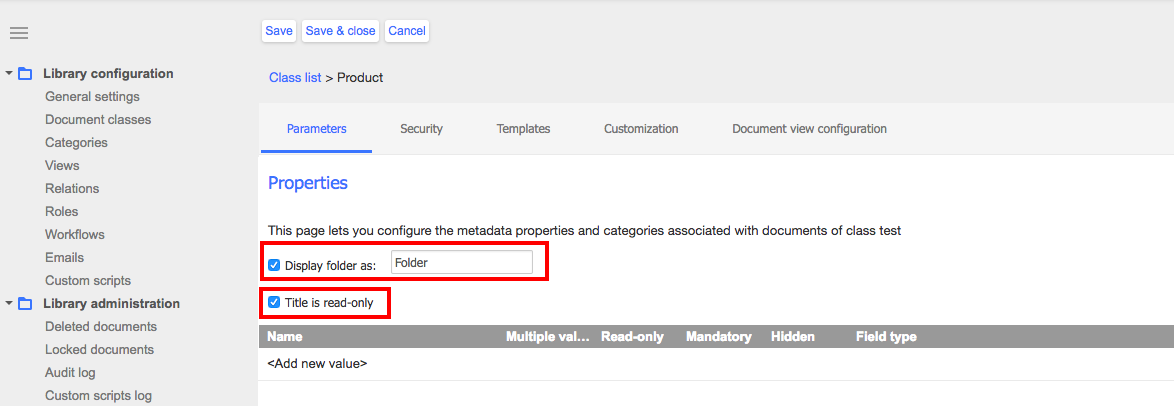The image size is (1174, 406).
Task: Uncheck the Display folder as checkbox
Action: (x=274, y=264)
